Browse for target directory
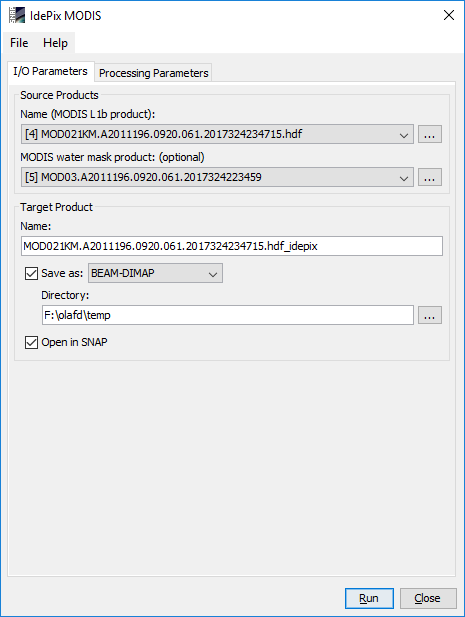Image resolution: width=465 pixels, height=617 pixels. point(430,315)
